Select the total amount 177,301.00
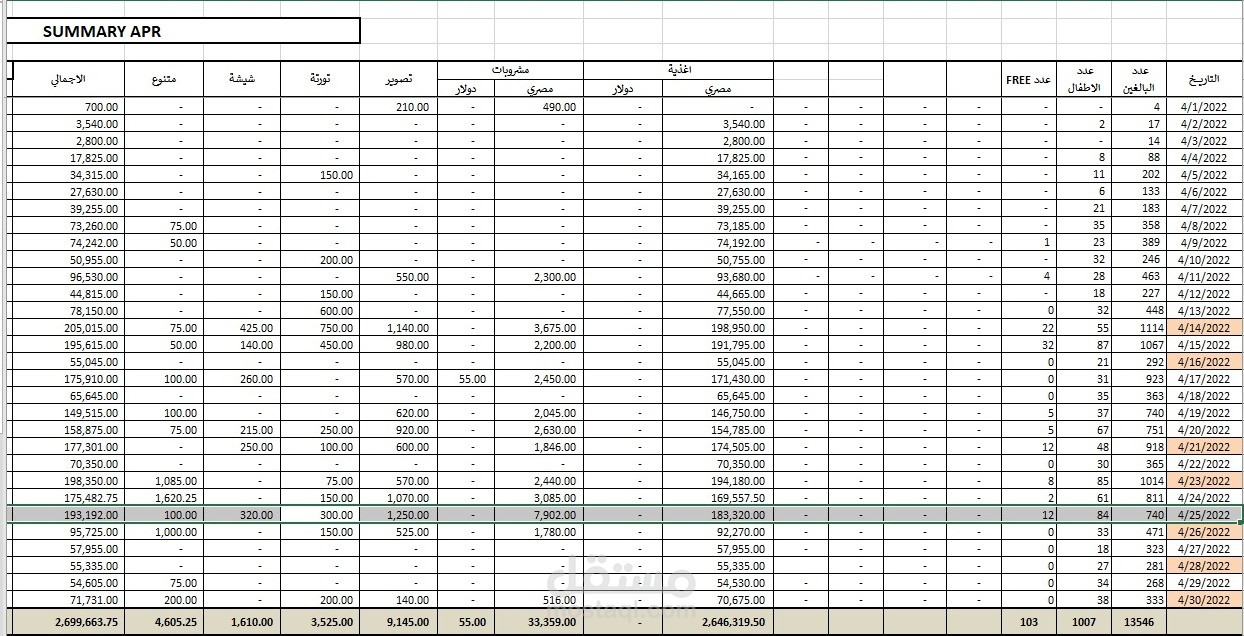Image resolution: width=1244 pixels, height=636 pixels. [x=66, y=446]
